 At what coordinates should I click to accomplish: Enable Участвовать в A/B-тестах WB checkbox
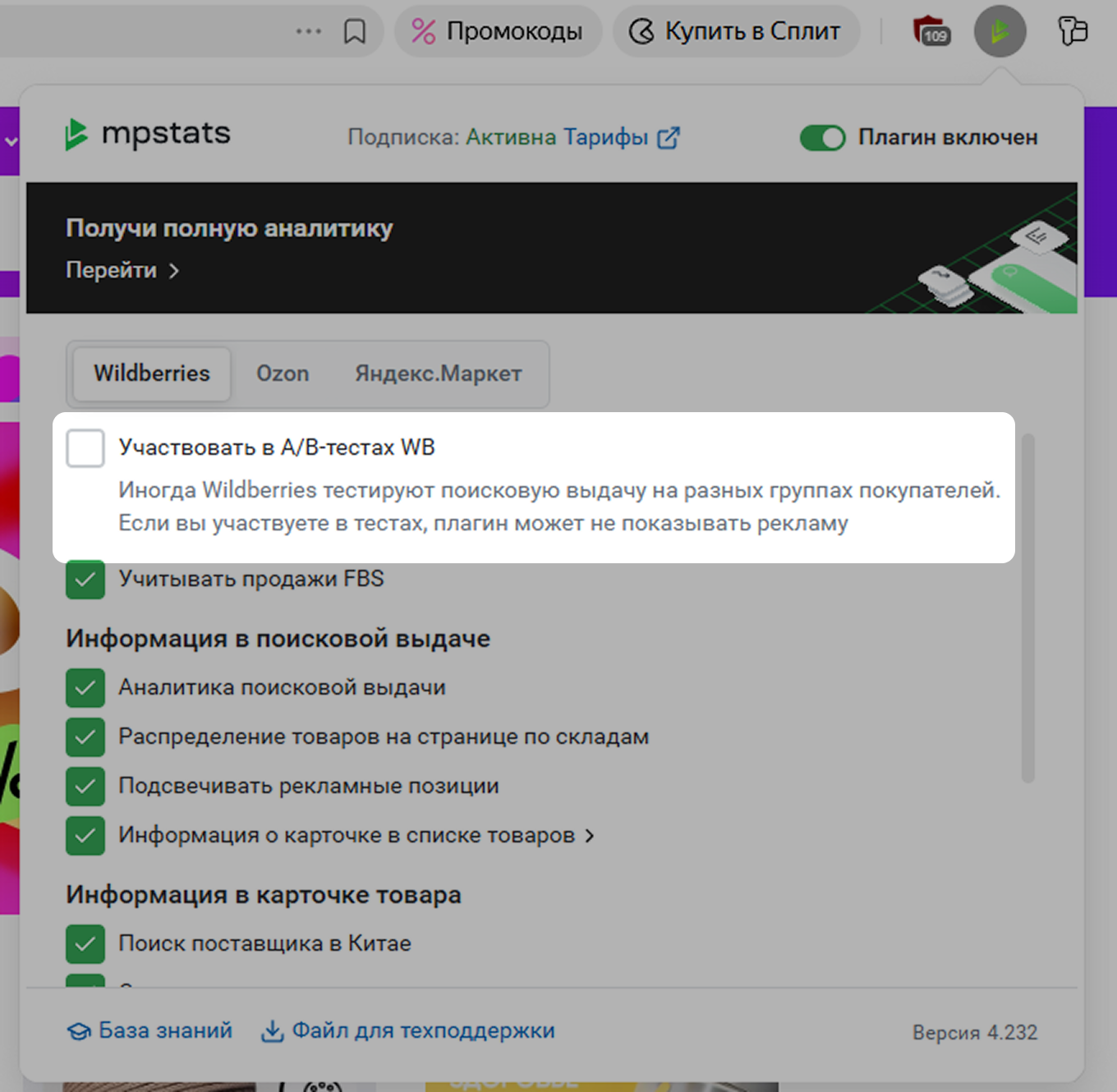(x=85, y=448)
